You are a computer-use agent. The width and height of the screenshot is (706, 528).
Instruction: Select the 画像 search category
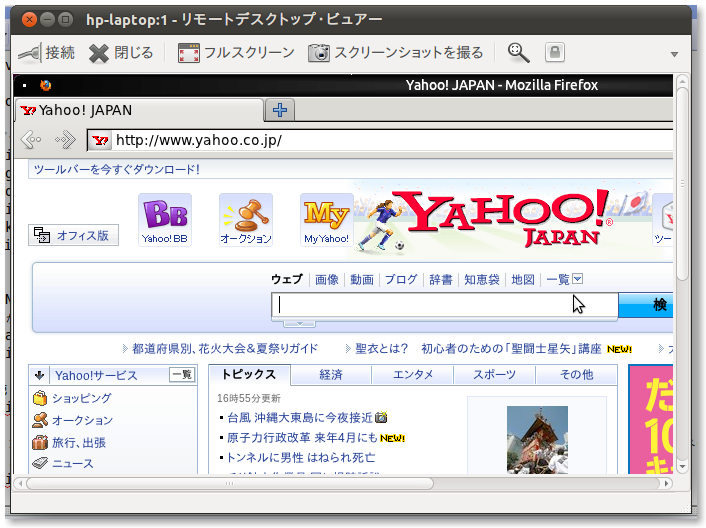pos(326,280)
